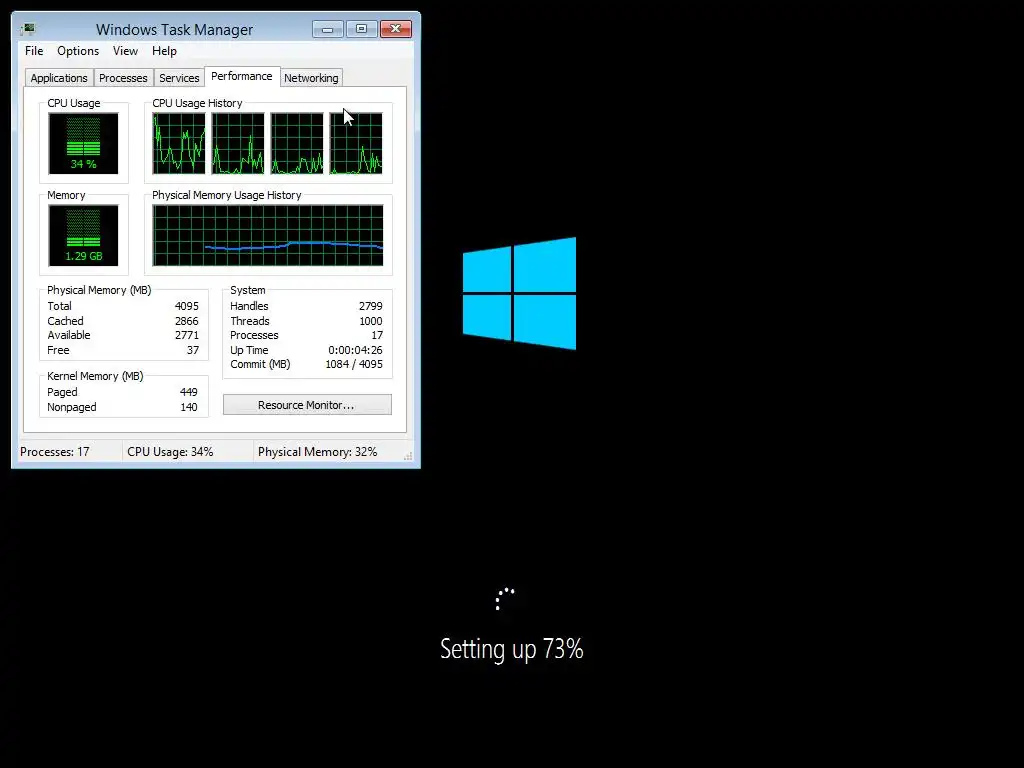Switch to the Services tab
The height and width of the screenshot is (768, 1024).
click(179, 78)
